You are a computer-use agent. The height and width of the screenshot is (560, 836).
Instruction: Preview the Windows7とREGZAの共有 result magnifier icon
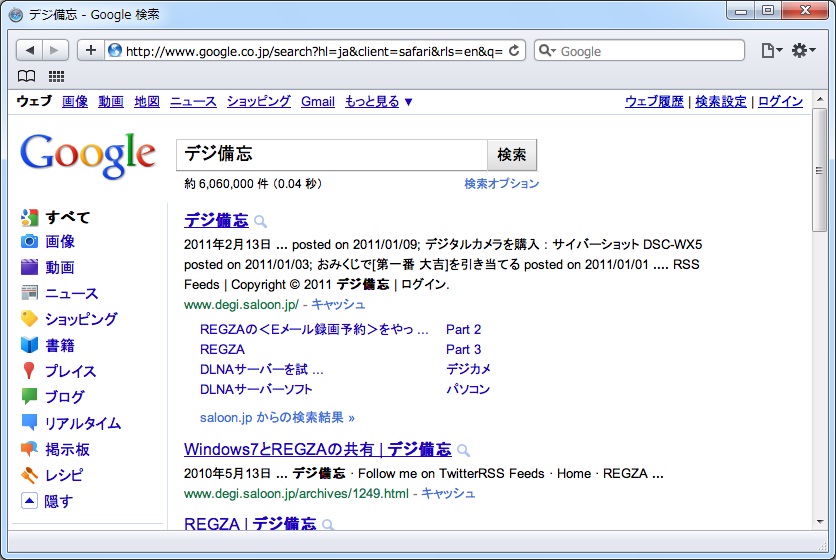pos(464,451)
